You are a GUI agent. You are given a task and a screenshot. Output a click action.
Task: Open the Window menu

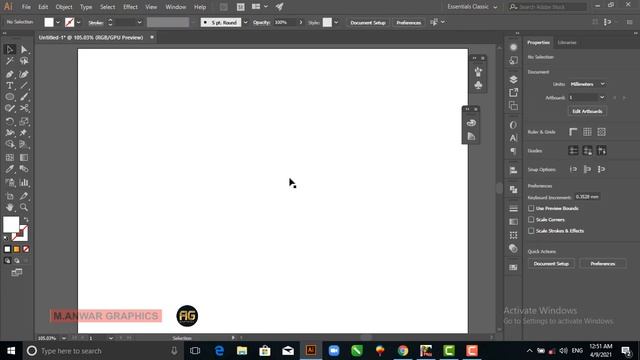click(x=176, y=7)
